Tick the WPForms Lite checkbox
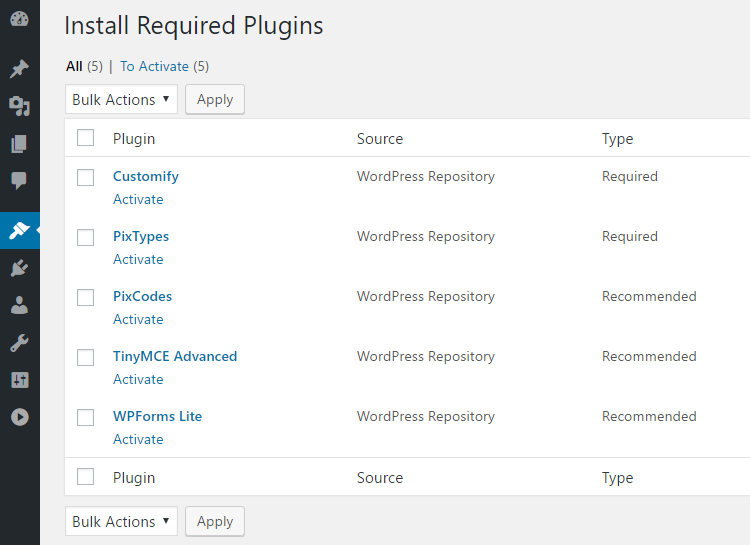 [x=86, y=417]
